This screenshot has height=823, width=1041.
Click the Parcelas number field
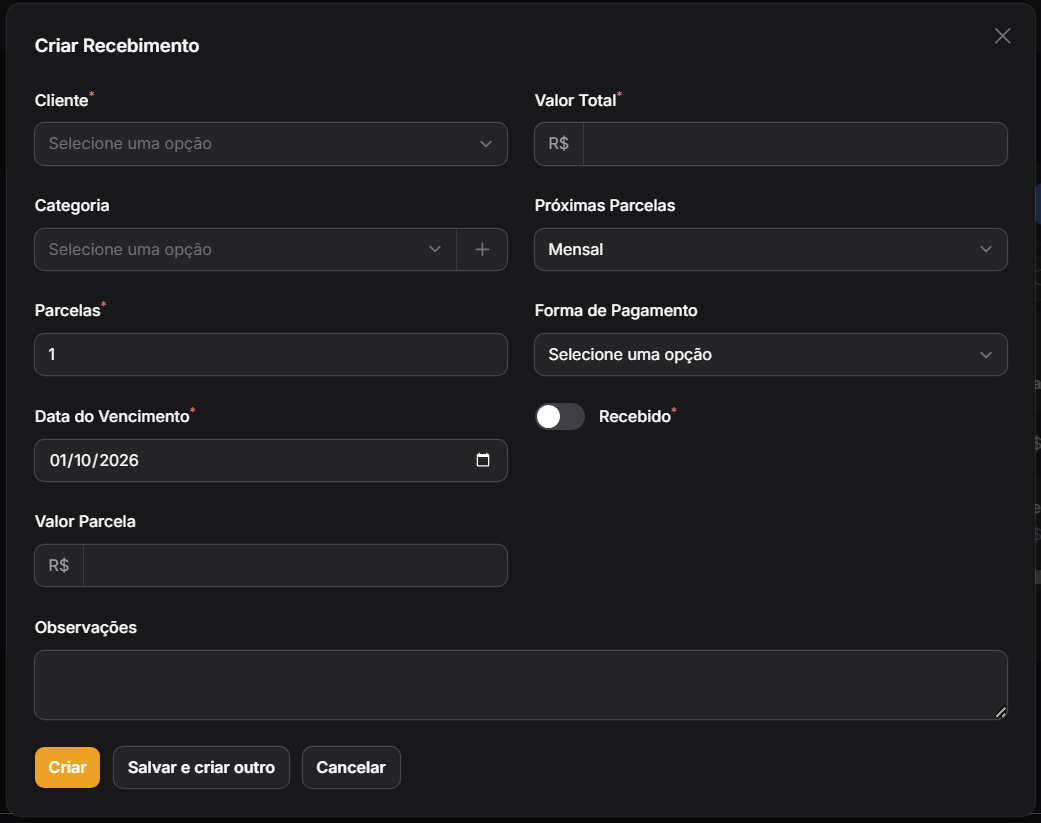click(x=271, y=354)
